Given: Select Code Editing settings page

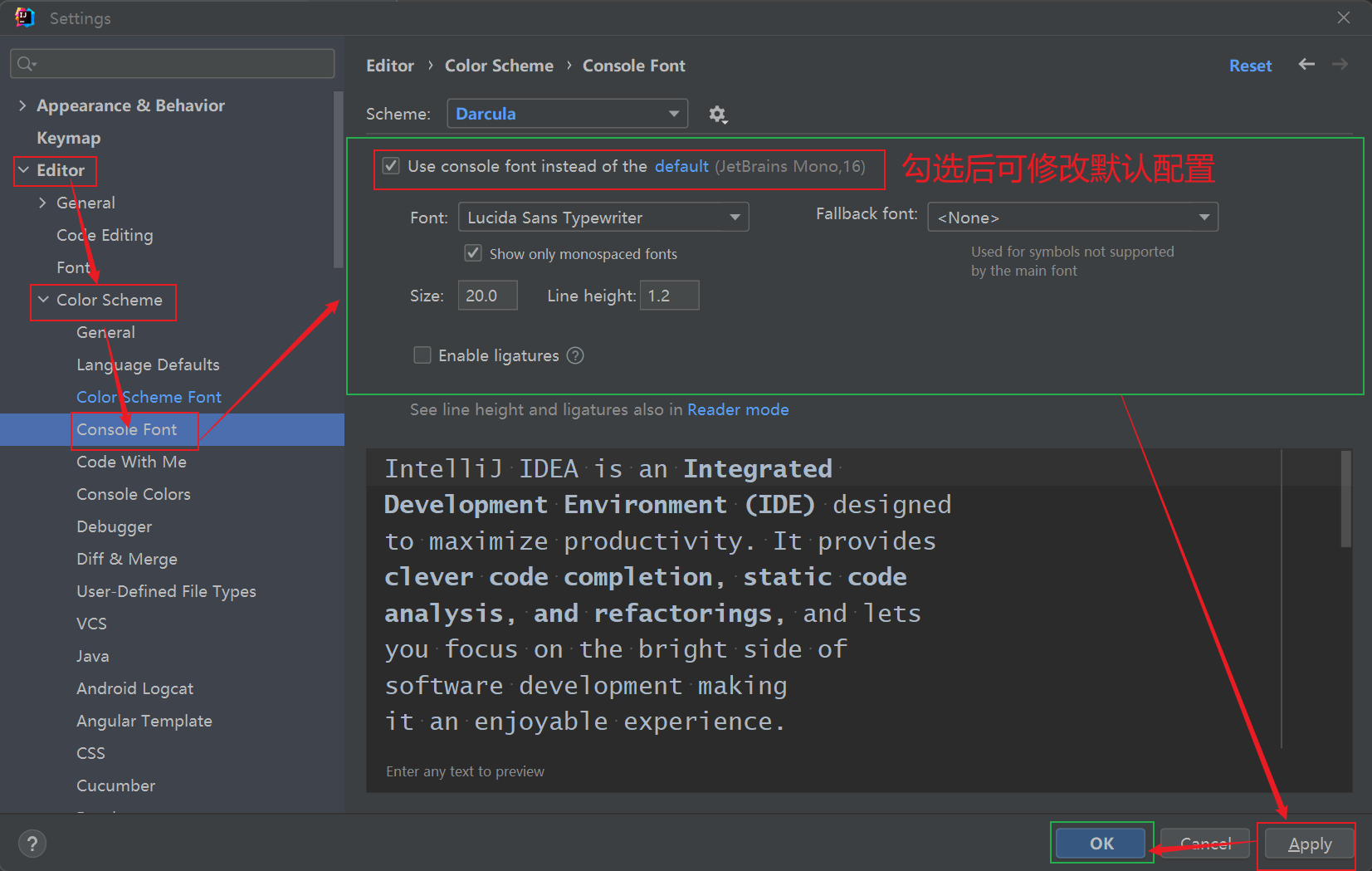Looking at the screenshot, I should (105, 235).
